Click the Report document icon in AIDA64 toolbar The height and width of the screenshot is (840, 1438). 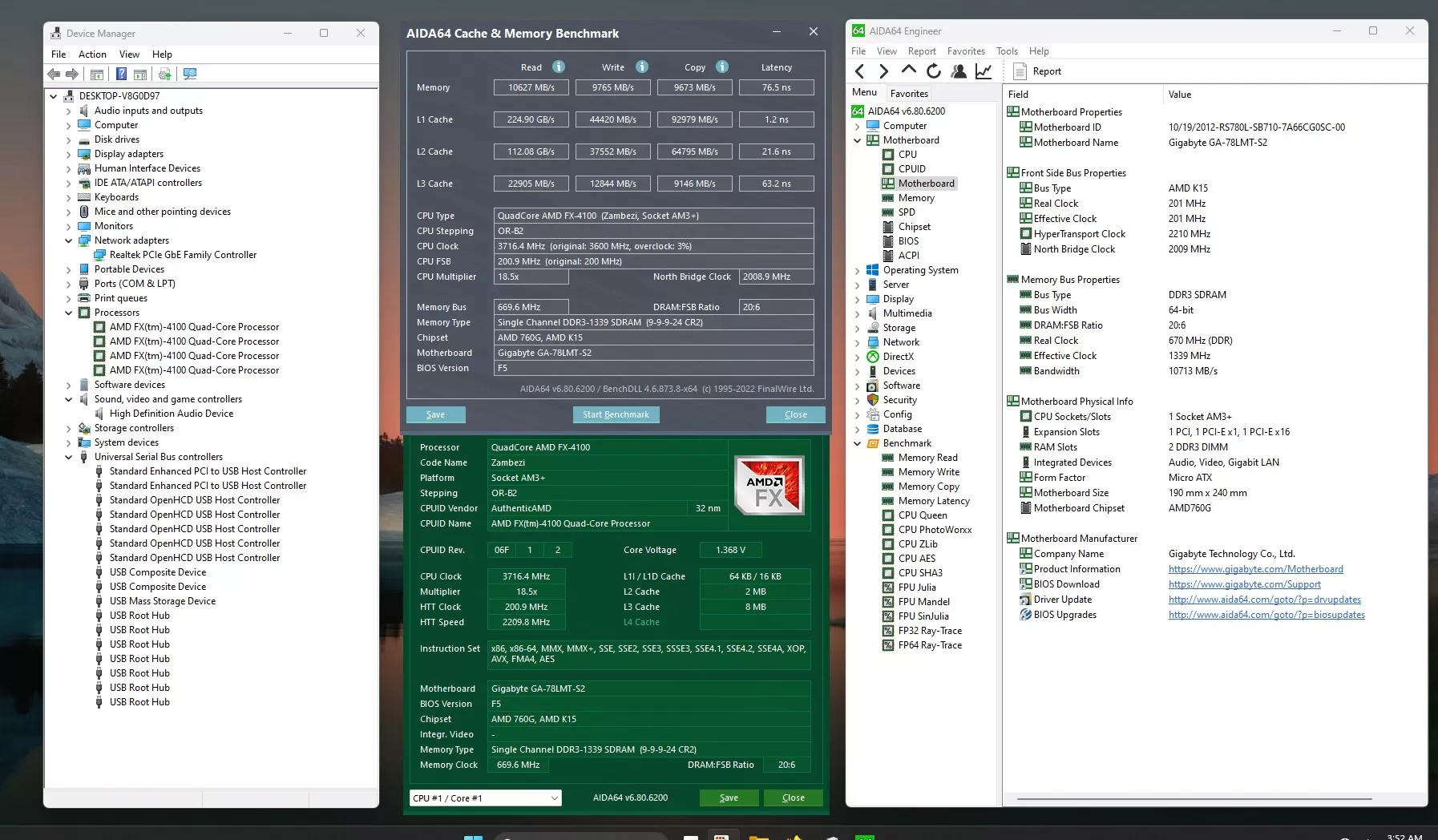tap(1020, 71)
